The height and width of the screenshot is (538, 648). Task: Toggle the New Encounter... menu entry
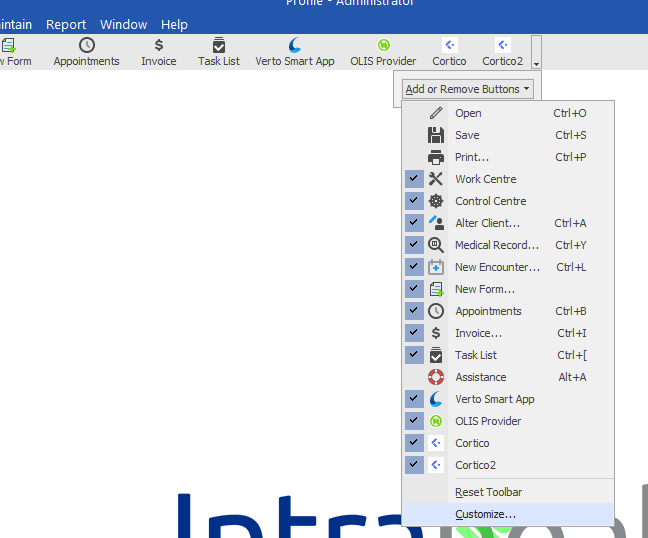[x=497, y=267]
